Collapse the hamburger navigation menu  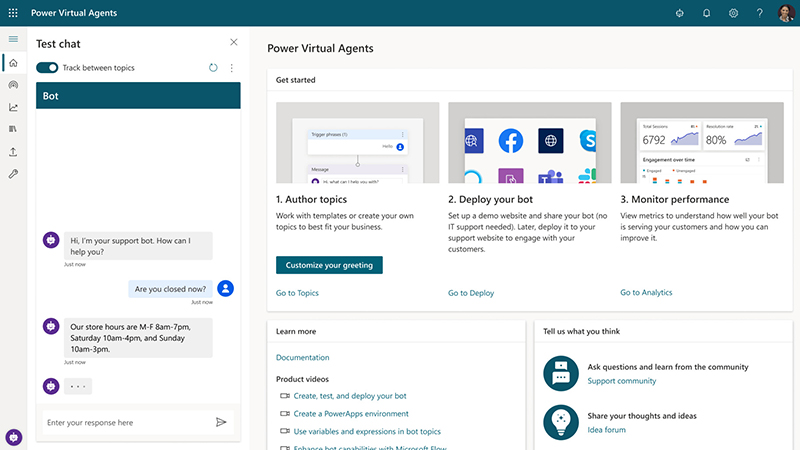point(13,39)
